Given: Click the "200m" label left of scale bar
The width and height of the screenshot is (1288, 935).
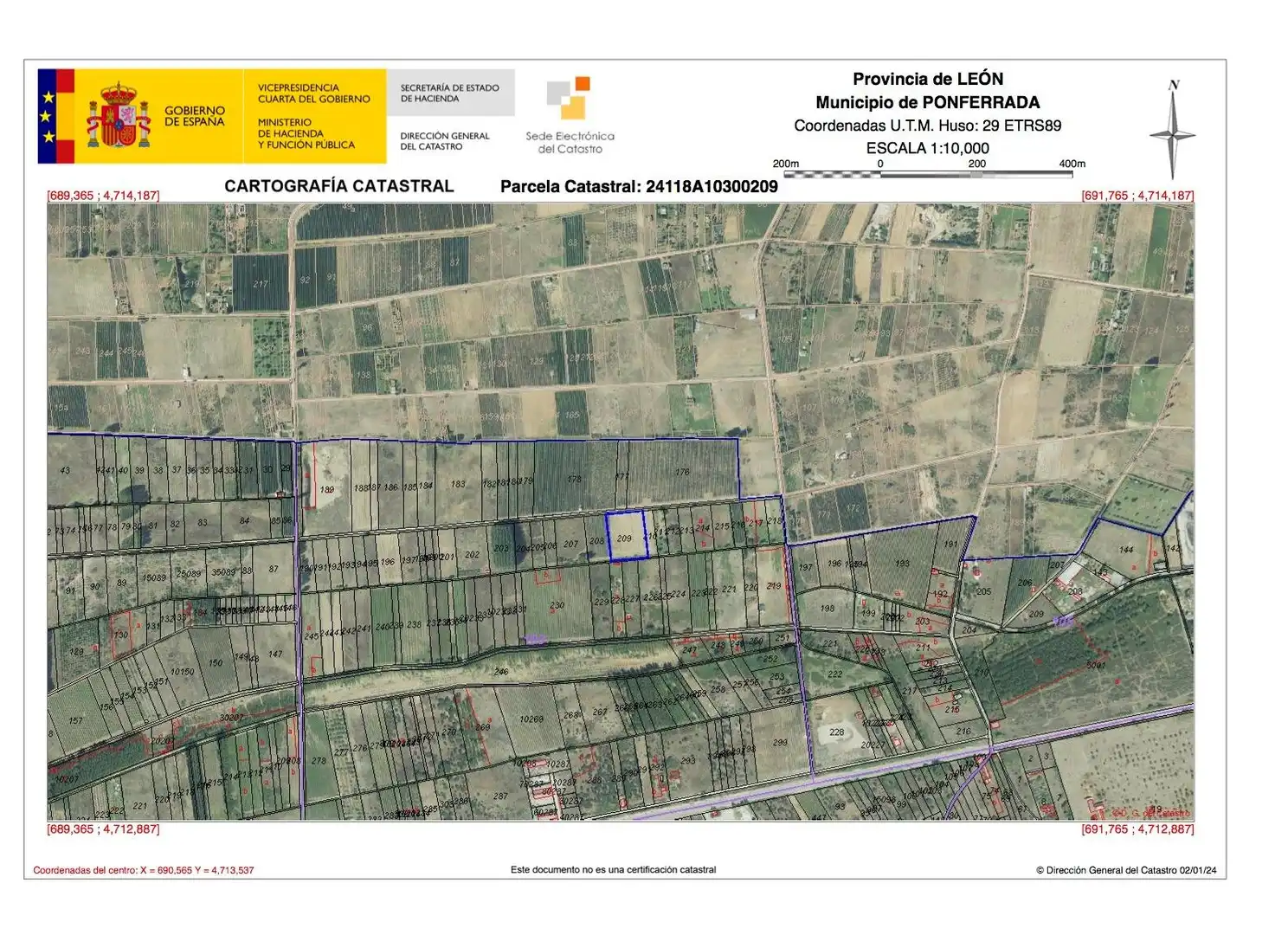Looking at the screenshot, I should click(x=786, y=164).
